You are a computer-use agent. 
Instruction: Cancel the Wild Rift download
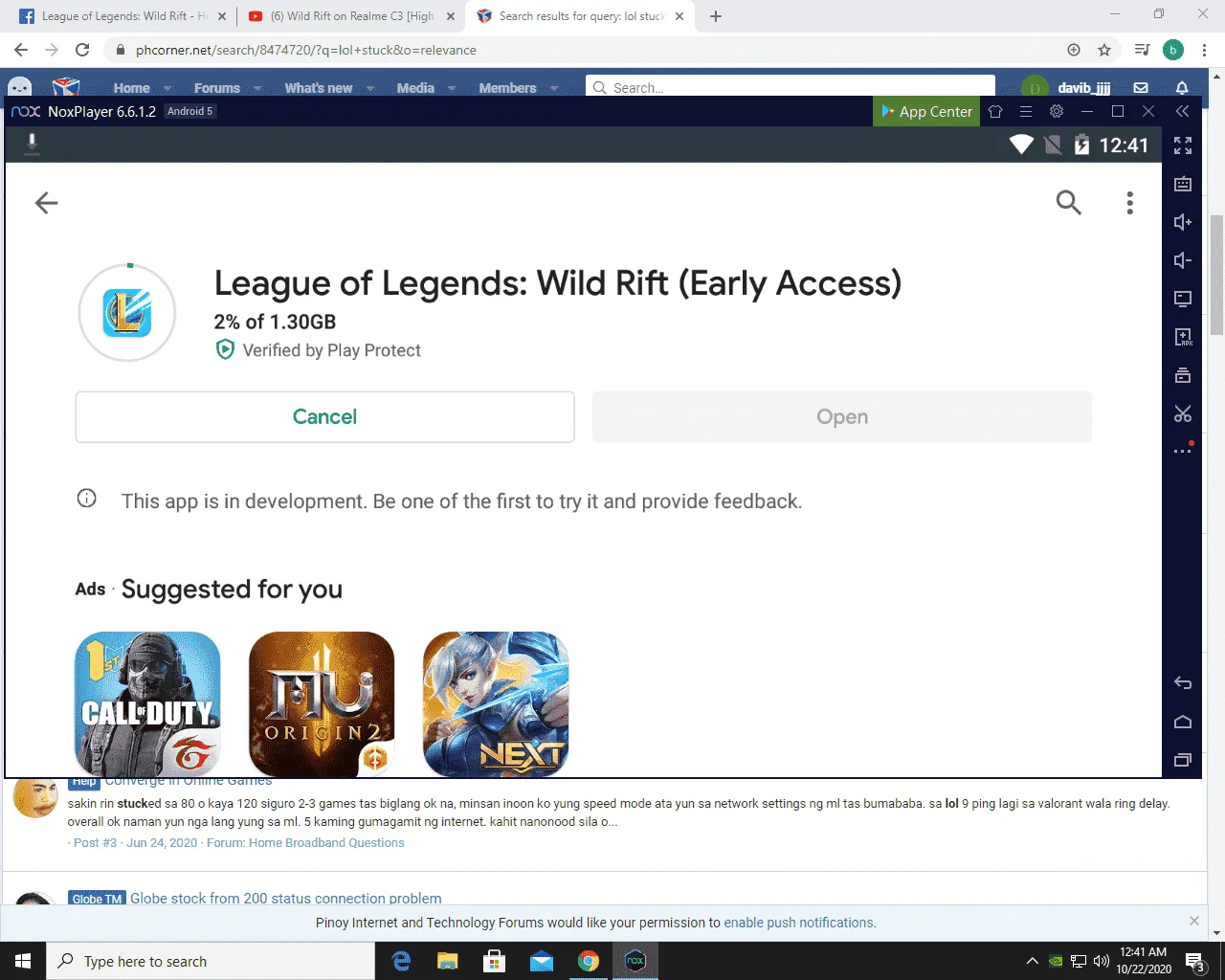(x=325, y=417)
